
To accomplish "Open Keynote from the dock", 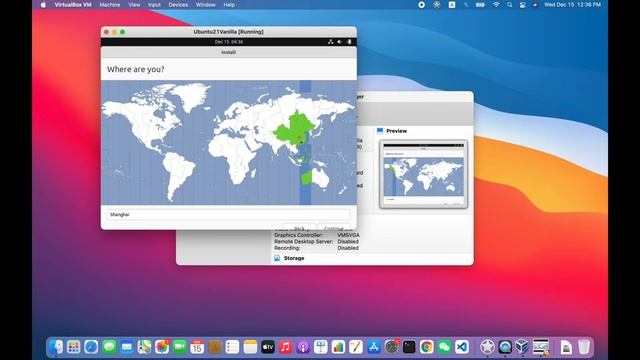I will tap(321, 347).
